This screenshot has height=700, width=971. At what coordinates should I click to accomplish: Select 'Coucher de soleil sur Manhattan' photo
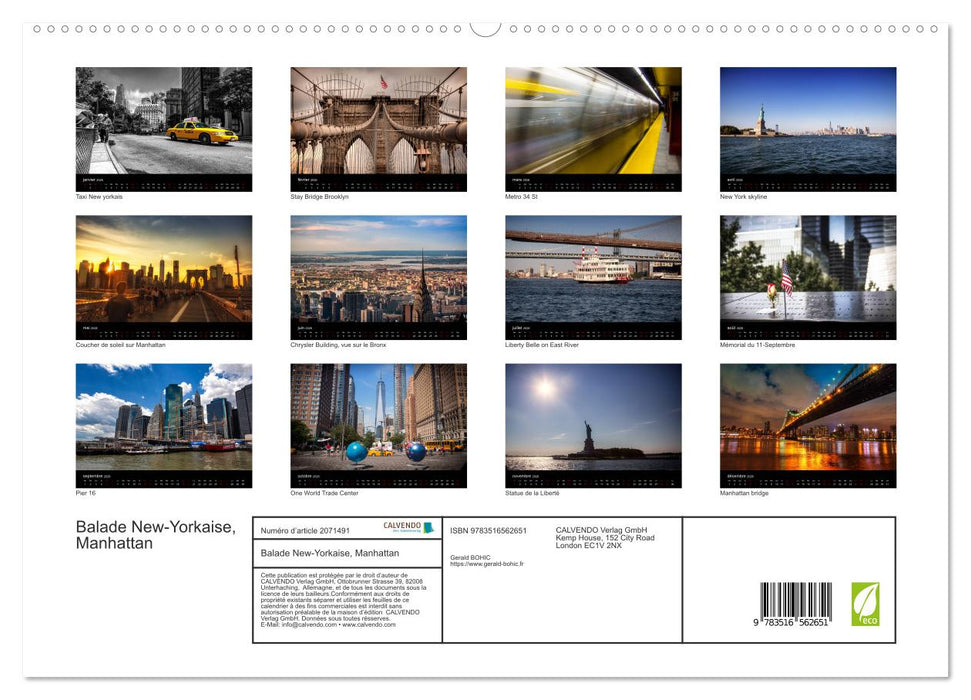coord(163,273)
